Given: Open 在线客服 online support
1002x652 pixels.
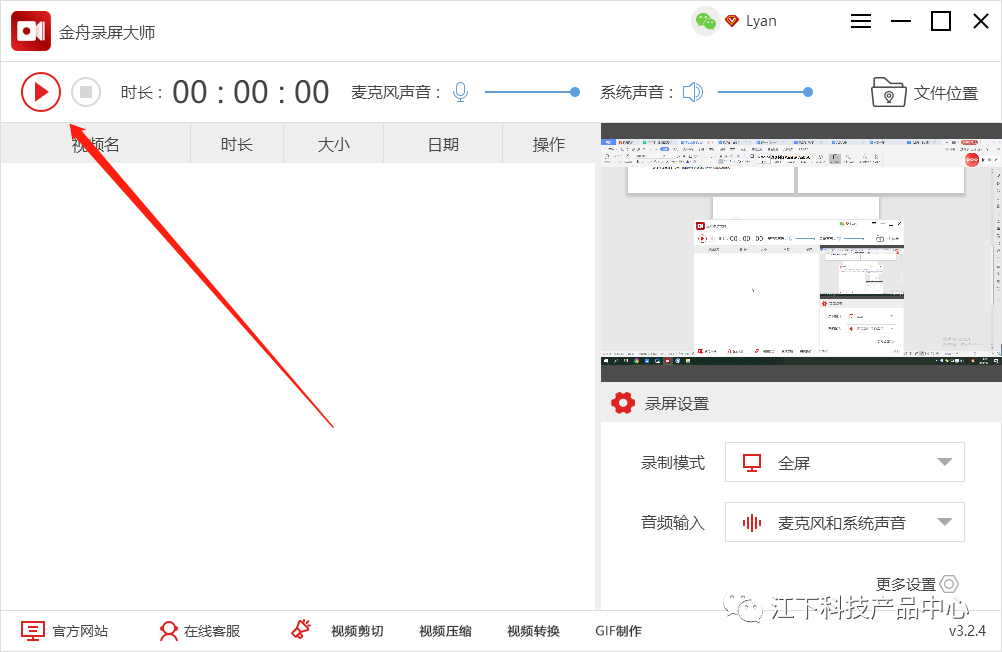Looking at the screenshot, I should [x=212, y=632].
